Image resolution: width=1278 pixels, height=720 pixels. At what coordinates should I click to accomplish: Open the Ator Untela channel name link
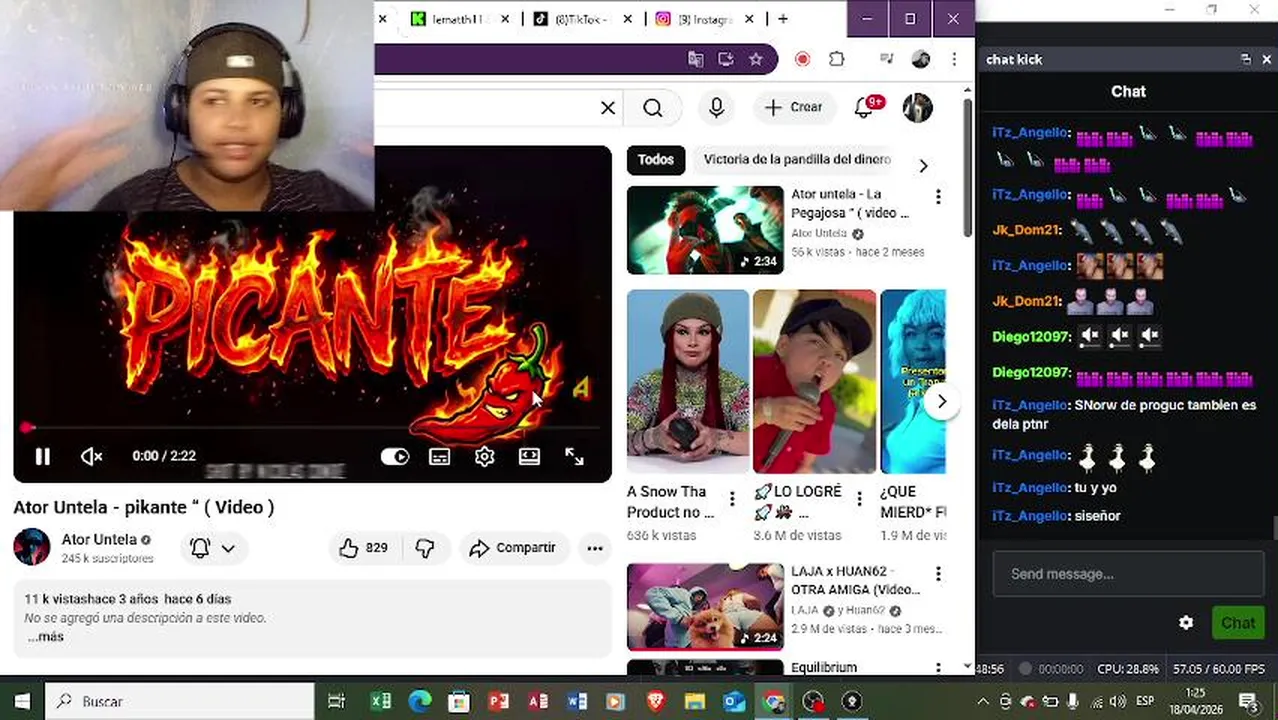[99, 539]
